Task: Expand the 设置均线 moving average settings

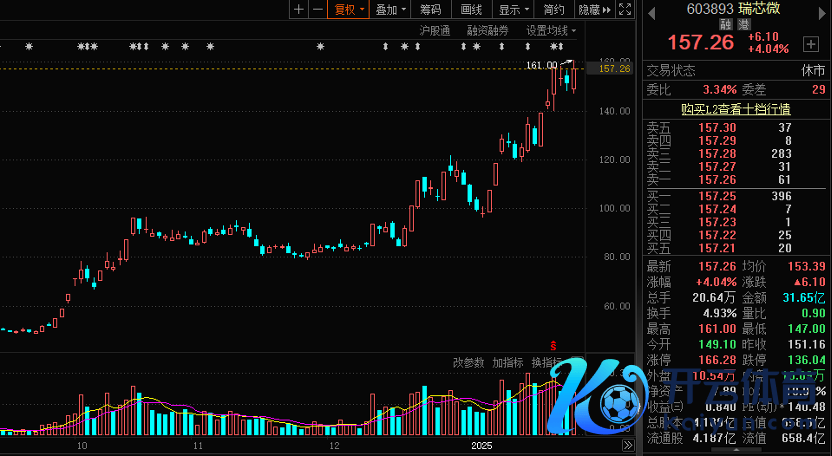Action: pos(551,31)
